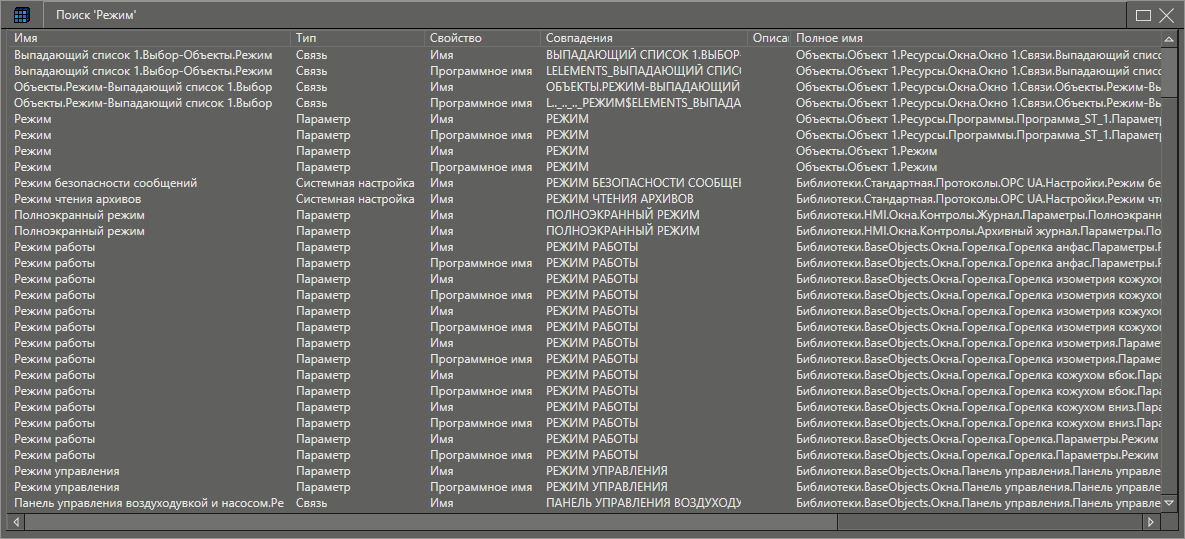Close the search results panel
1185x539 pixels.
point(1166,15)
